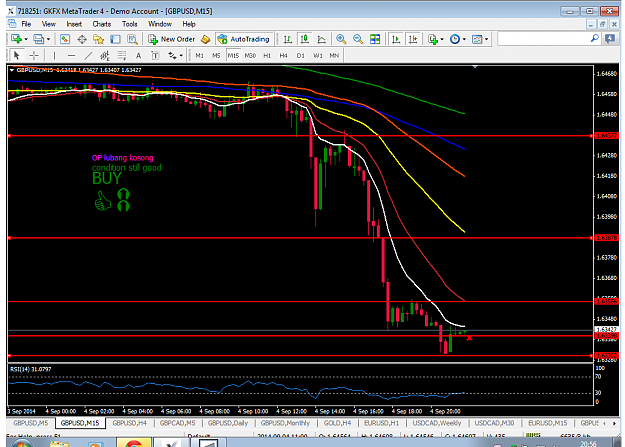
Task: Click the Chrome icon in taskbar
Action: pyautogui.click(x=134, y=442)
